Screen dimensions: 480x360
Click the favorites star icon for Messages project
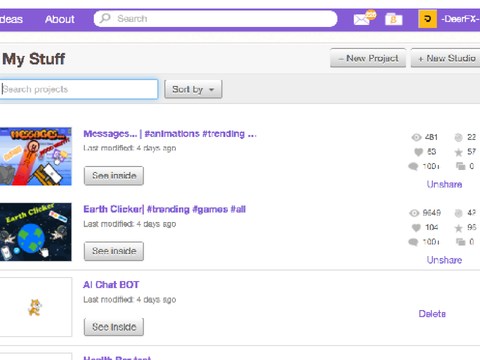click(459, 152)
